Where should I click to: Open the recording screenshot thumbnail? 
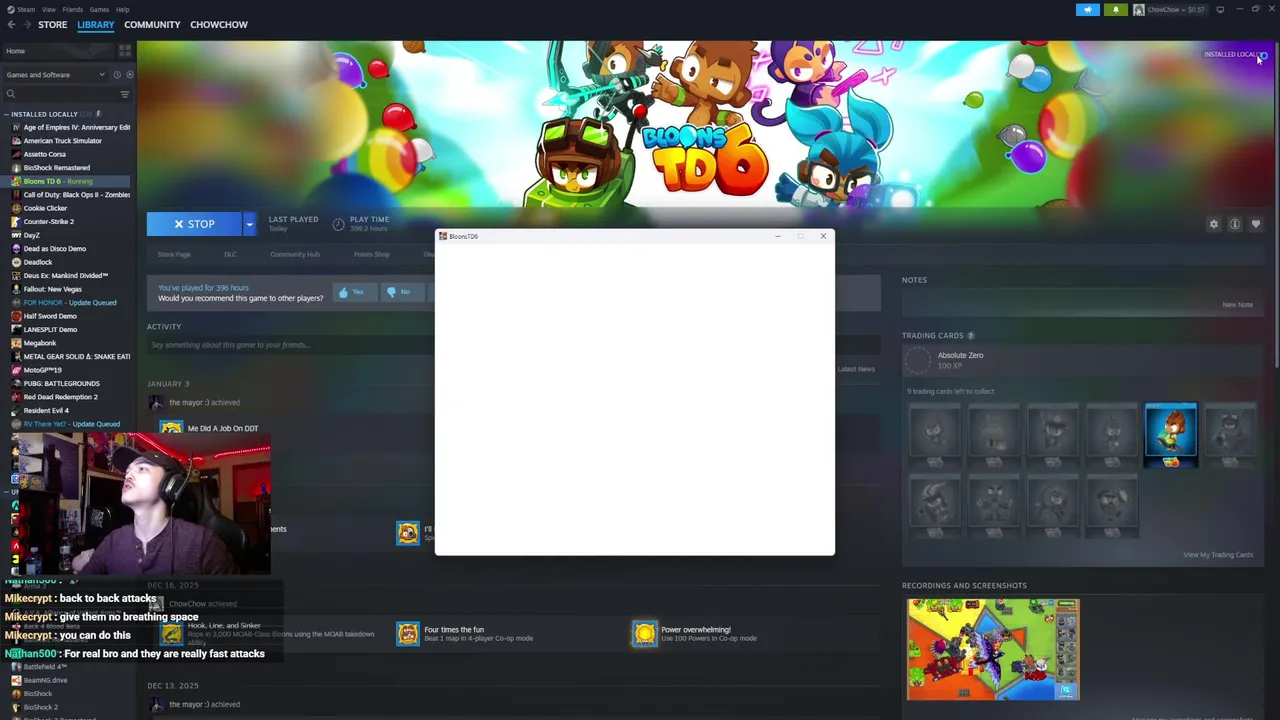click(993, 649)
